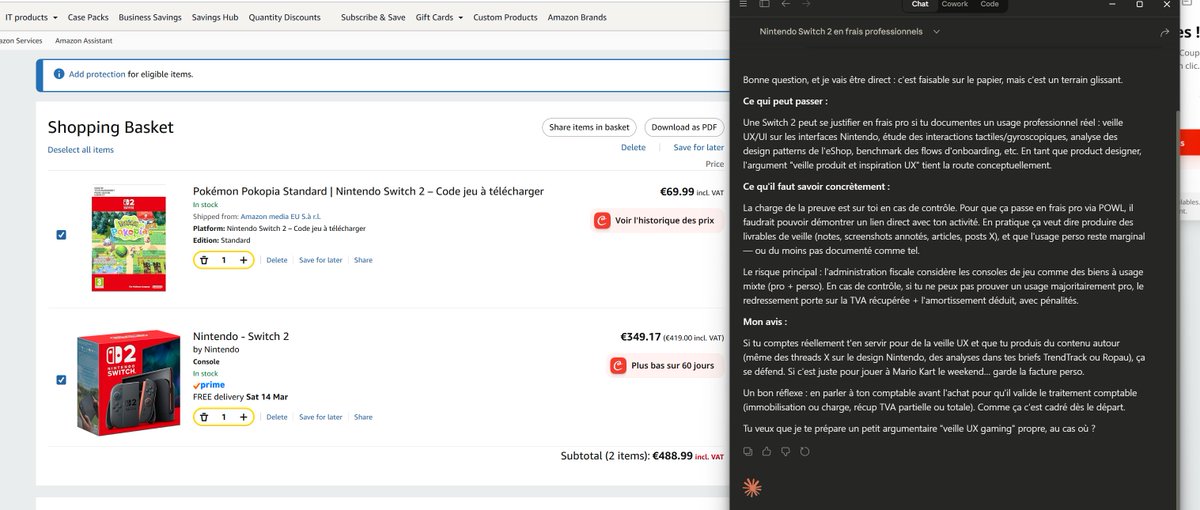Save Pokémon Pokopia for later
Screen dimensions: 1200x510
click(321, 260)
